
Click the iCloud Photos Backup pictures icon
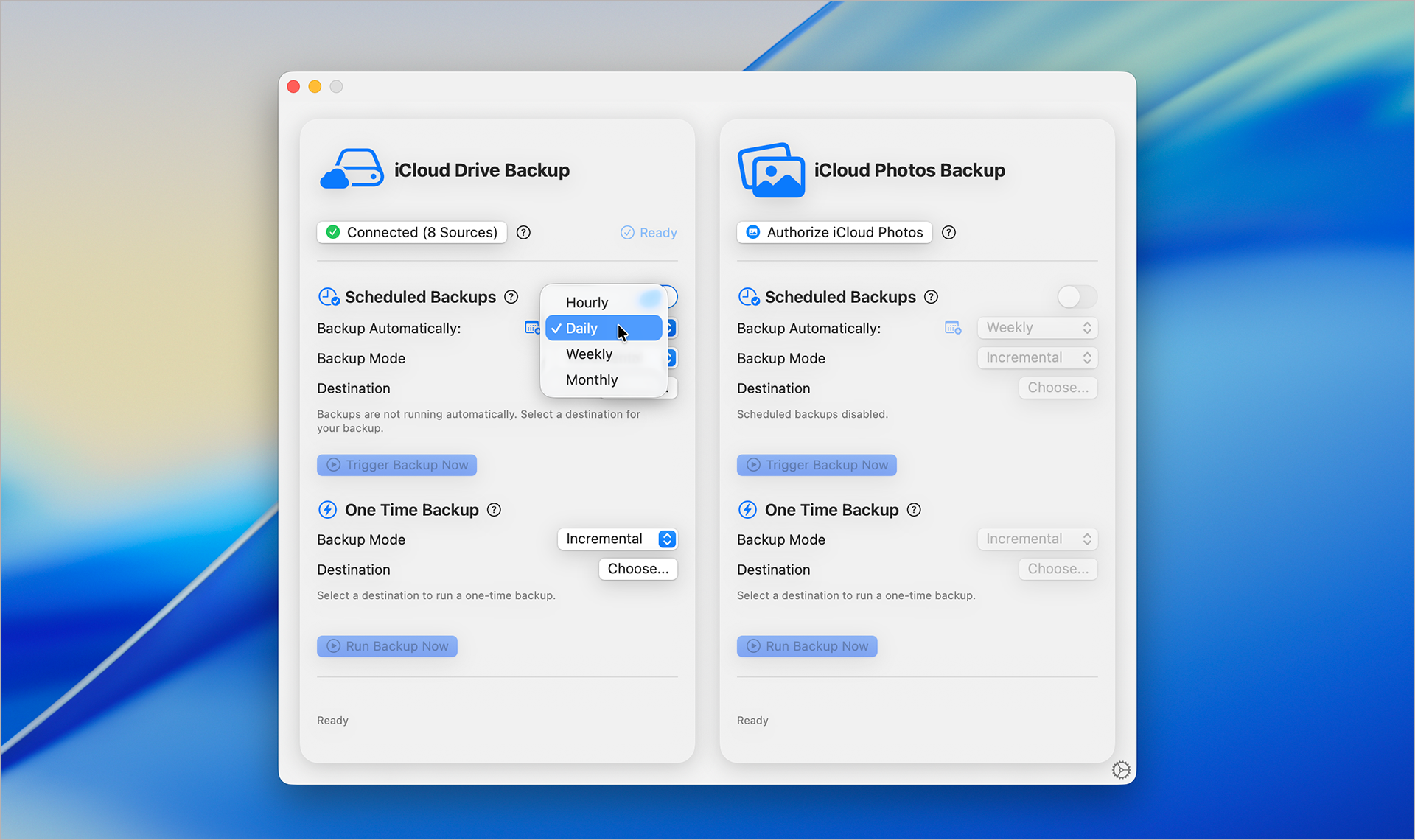(771, 170)
